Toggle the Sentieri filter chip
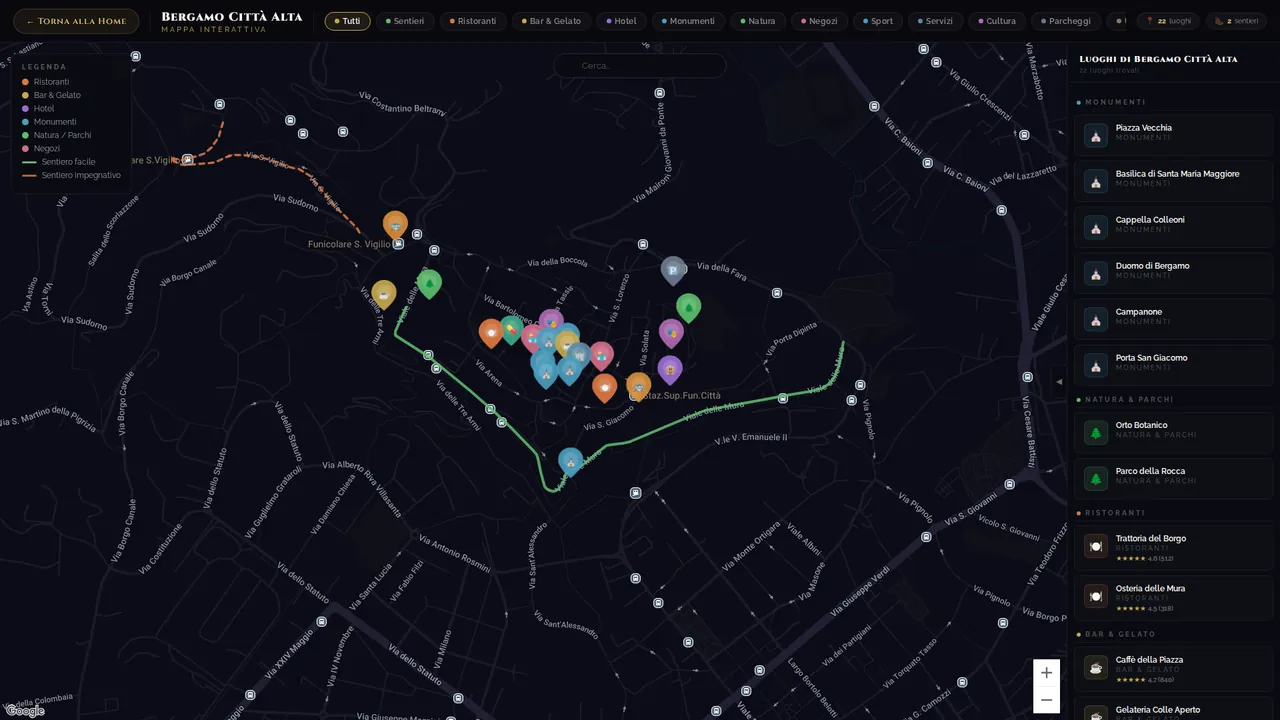 click(x=405, y=21)
